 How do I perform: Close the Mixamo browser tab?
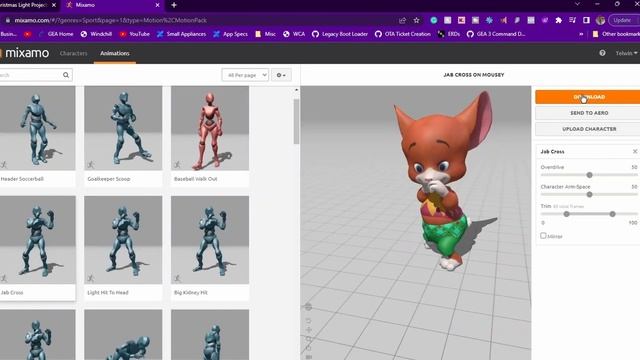[x=158, y=5]
